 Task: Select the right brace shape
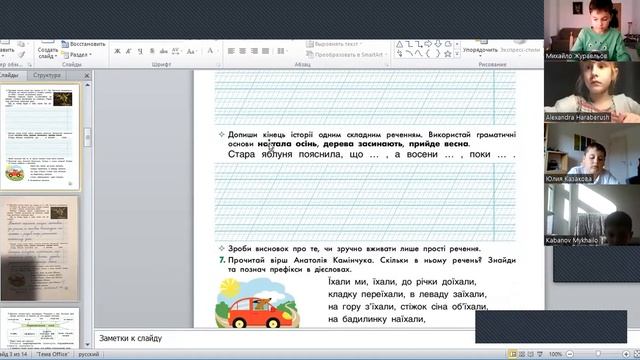(x=438, y=53)
